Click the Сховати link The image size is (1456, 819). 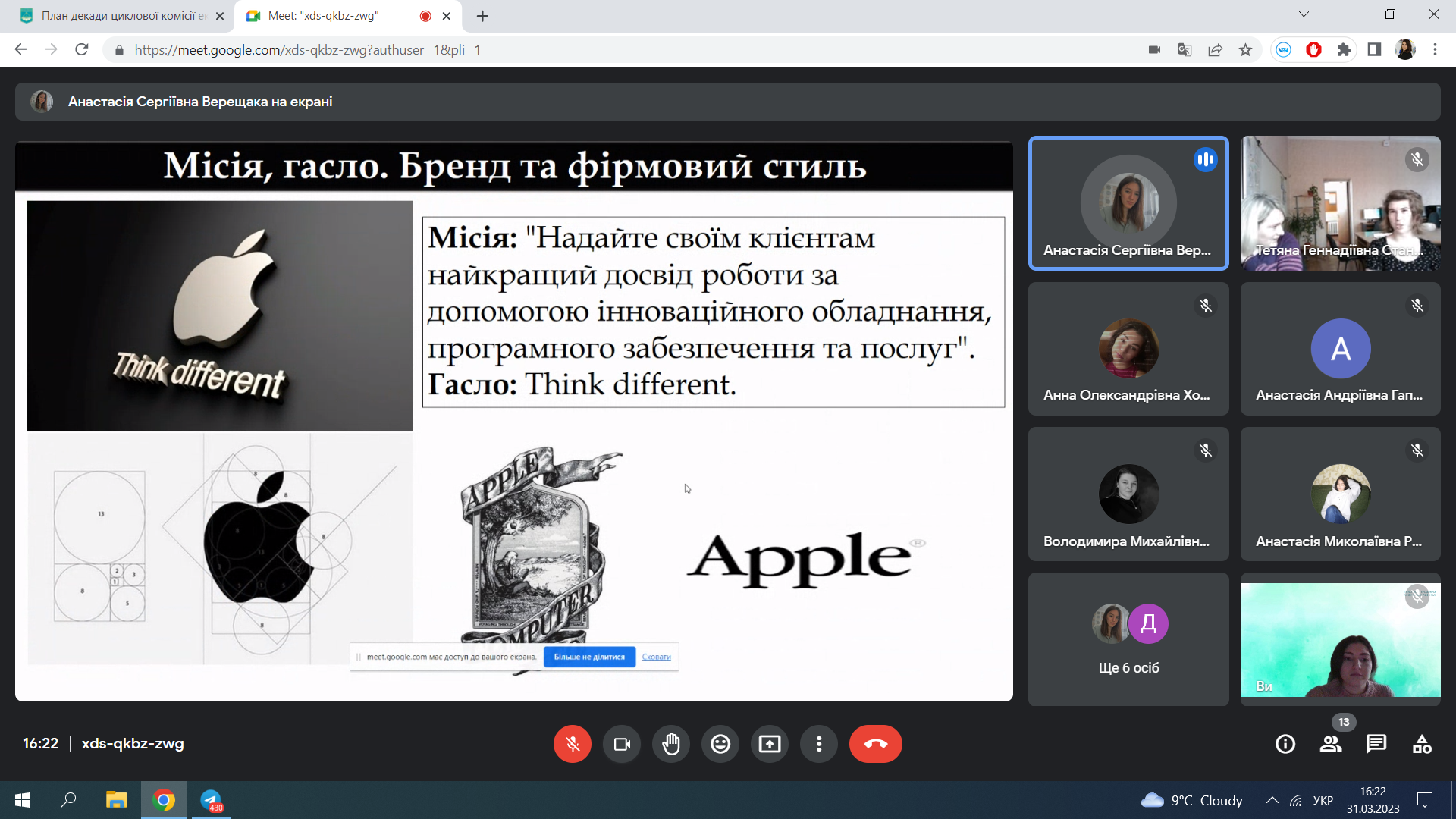(x=656, y=657)
